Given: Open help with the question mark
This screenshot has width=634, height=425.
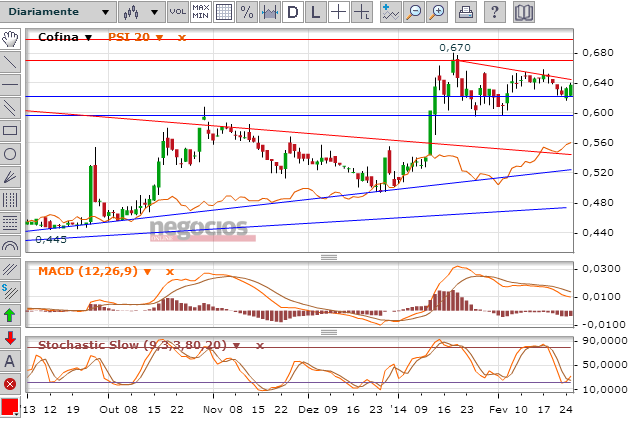Looking at the screenshot, I should point(495,12).
